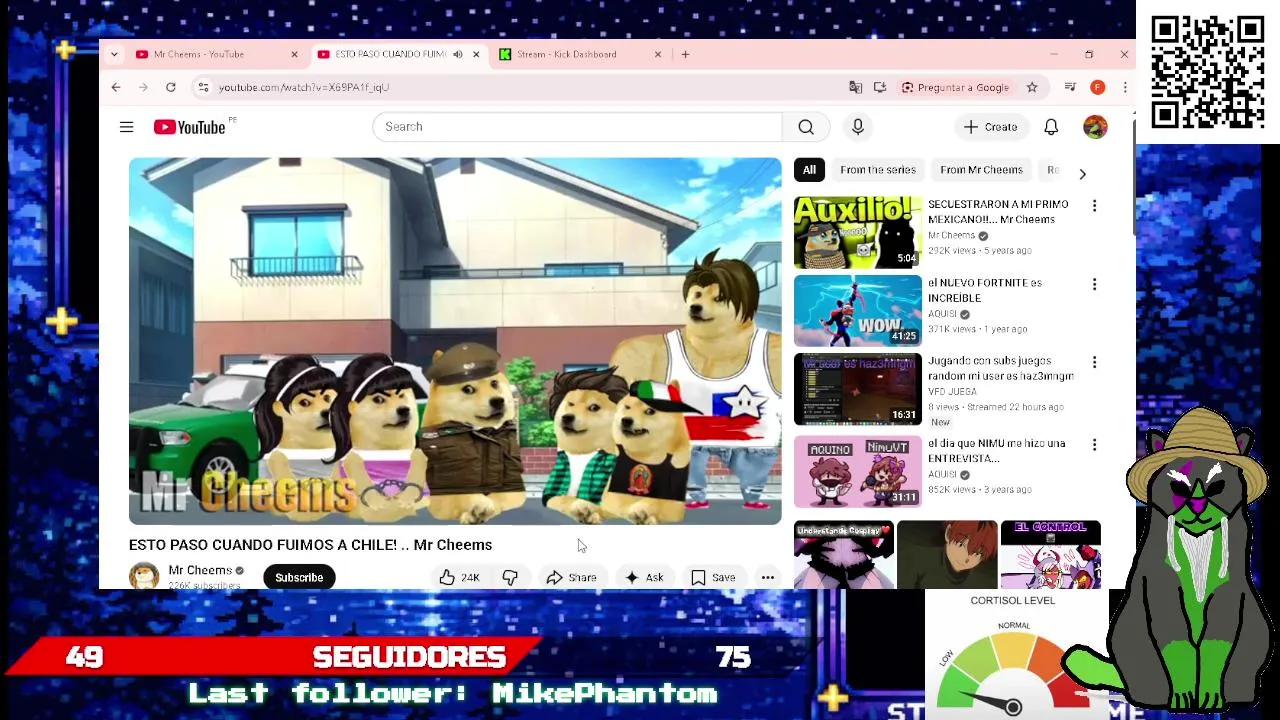The height and width of the screenshot is (720, 1280).
Task: Subscribe to Mr Cheems
Action: [299, 577]
